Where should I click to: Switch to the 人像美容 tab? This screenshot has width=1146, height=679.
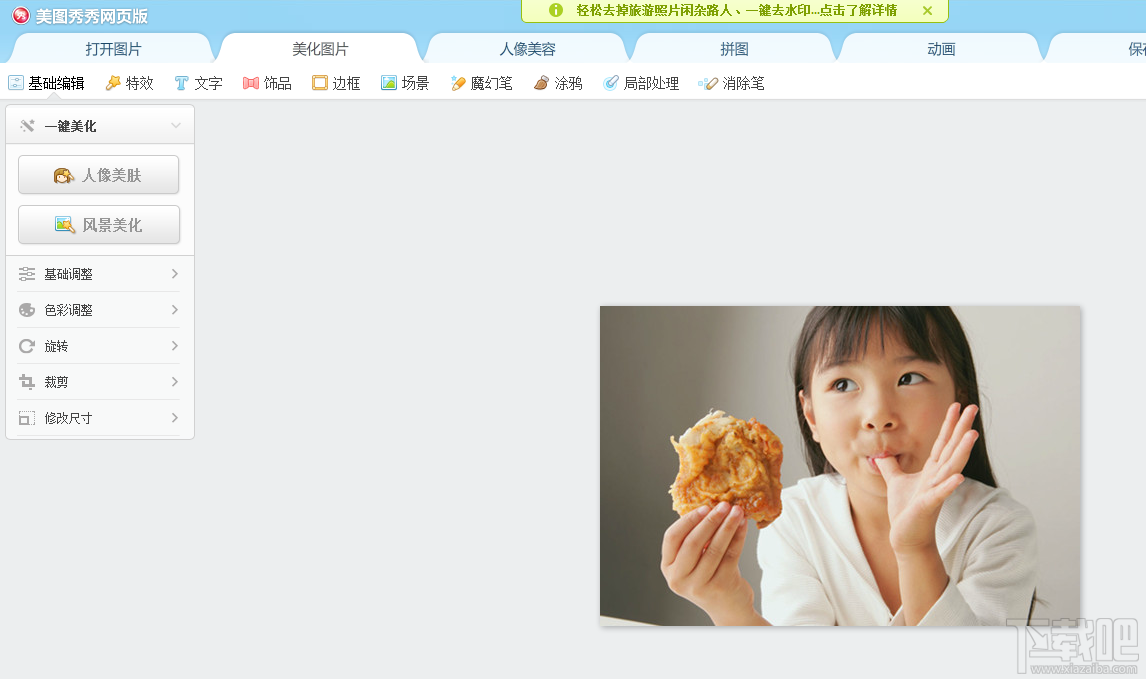pos(528,49)
